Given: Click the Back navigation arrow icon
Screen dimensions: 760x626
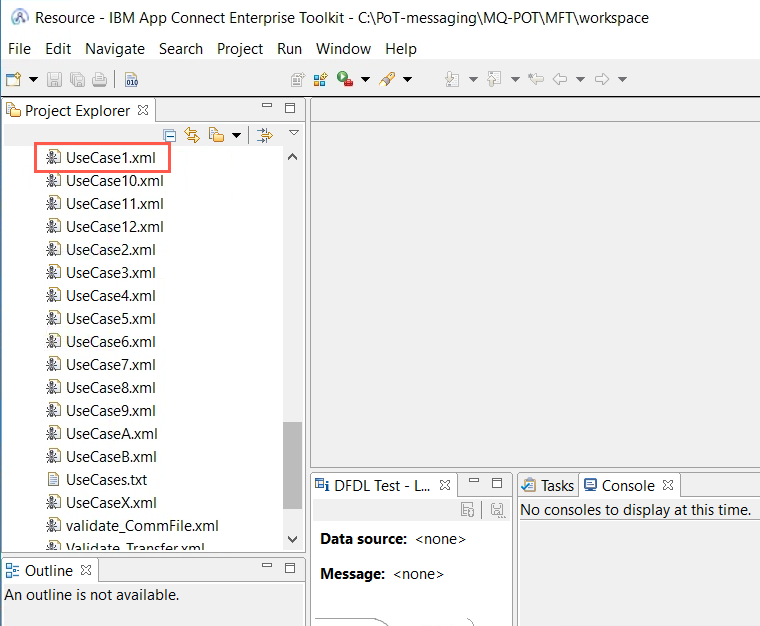Looking at the screenshot, I should (560, 79).
